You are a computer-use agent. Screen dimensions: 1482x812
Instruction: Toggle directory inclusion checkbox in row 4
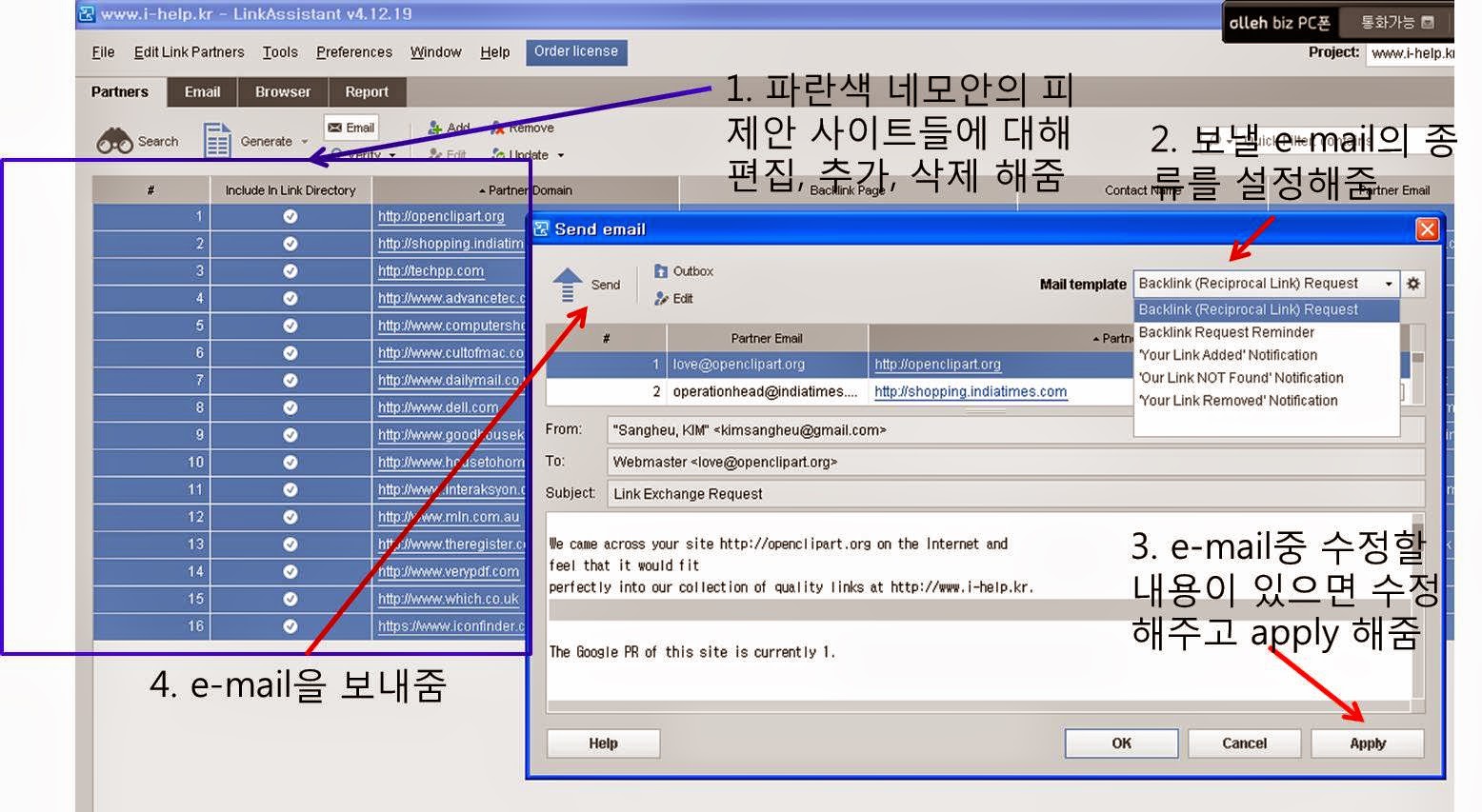290,298
